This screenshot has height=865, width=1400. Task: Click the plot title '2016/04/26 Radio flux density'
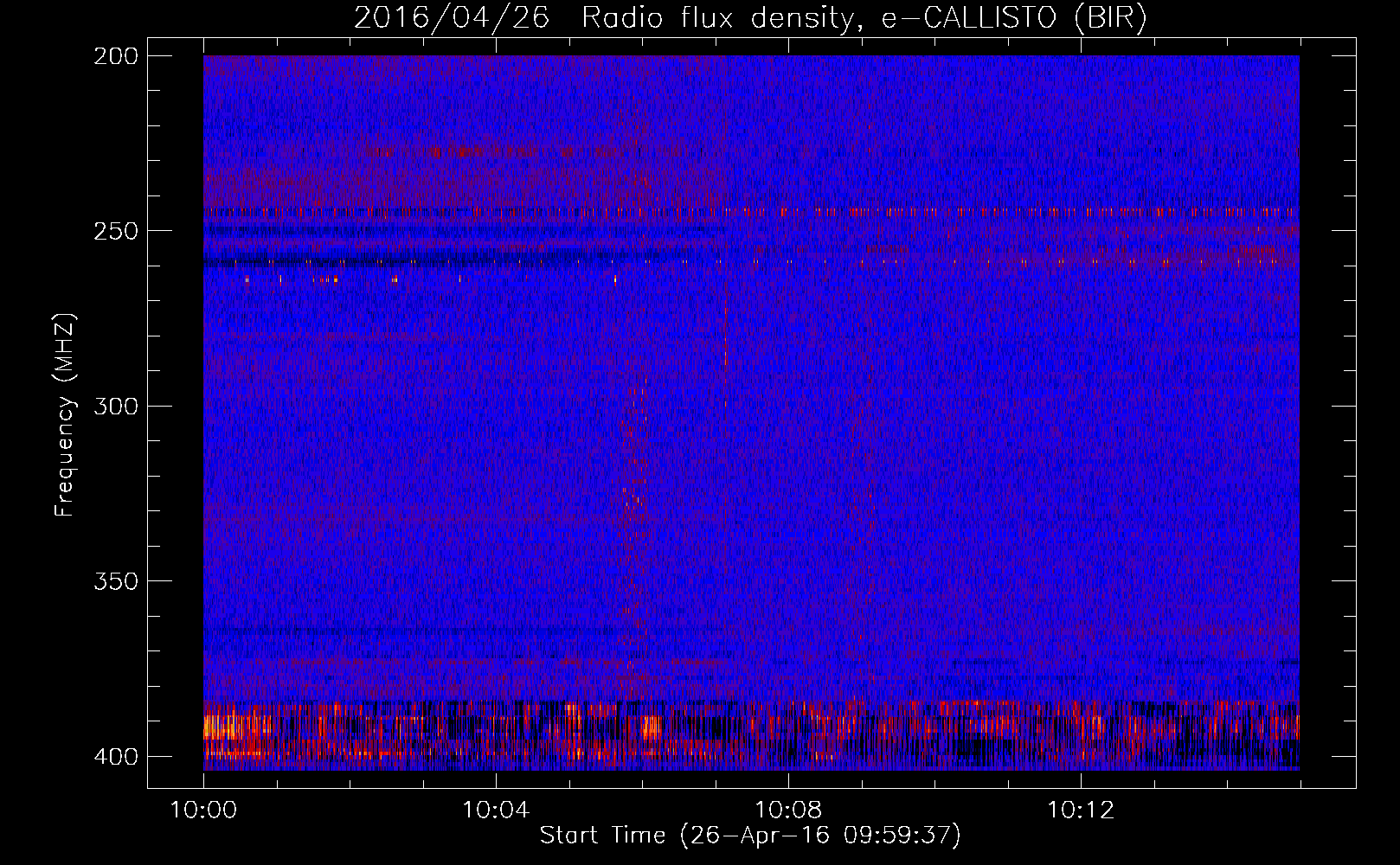[604, 17]
